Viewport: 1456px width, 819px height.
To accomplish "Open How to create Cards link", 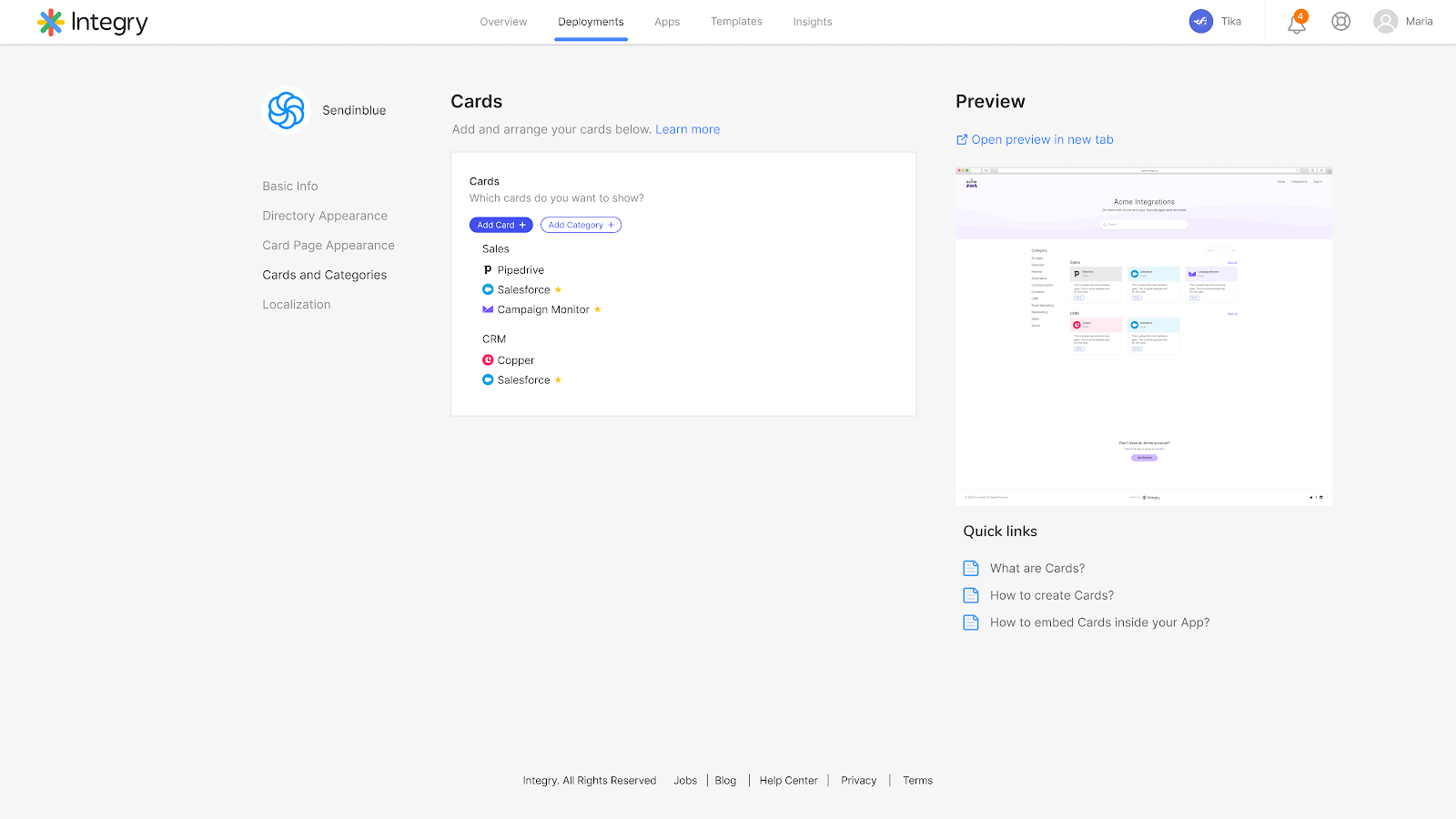I will click(x=1052, y=595).
